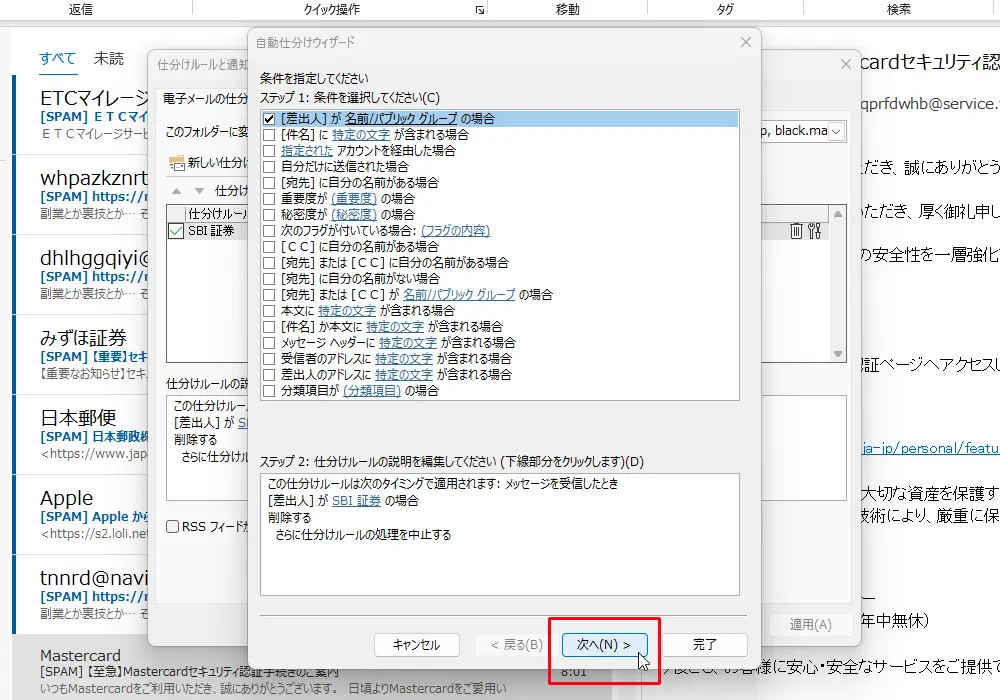1000x700 pixels.
Task: Check 本文に特定の文字が含まれる場合
Action: coord(269,310)
